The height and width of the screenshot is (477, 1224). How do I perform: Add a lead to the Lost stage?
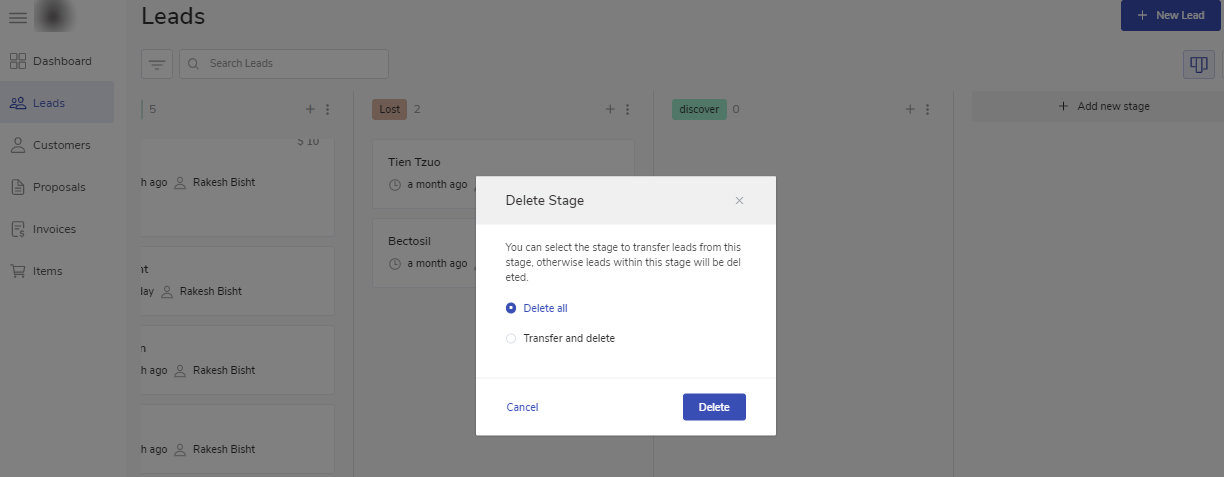610,109
